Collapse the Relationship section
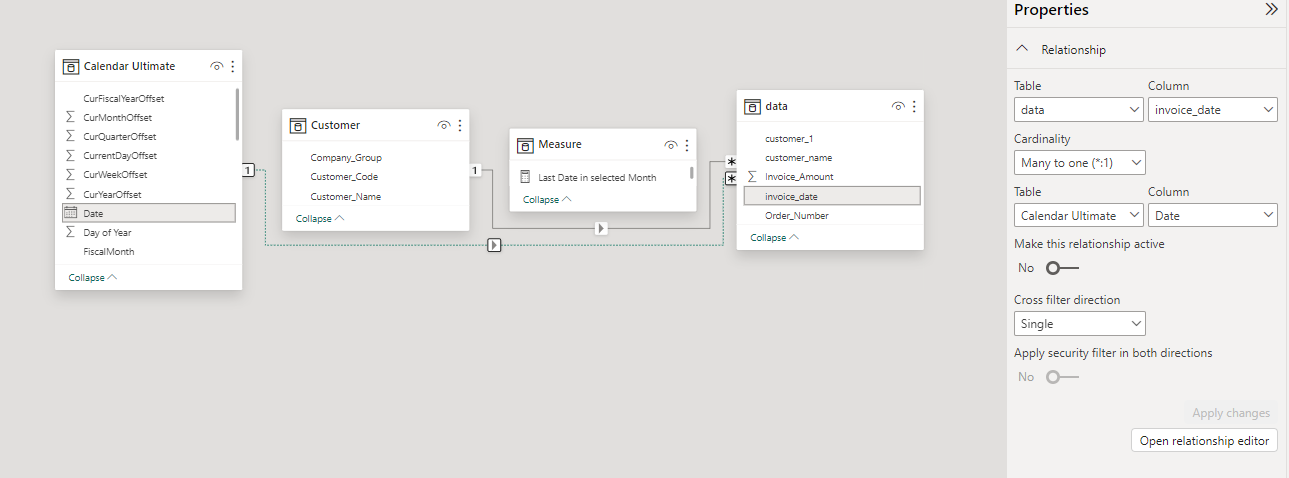Viewport: 1289px width, 478px height. (x=1021, y=49)
